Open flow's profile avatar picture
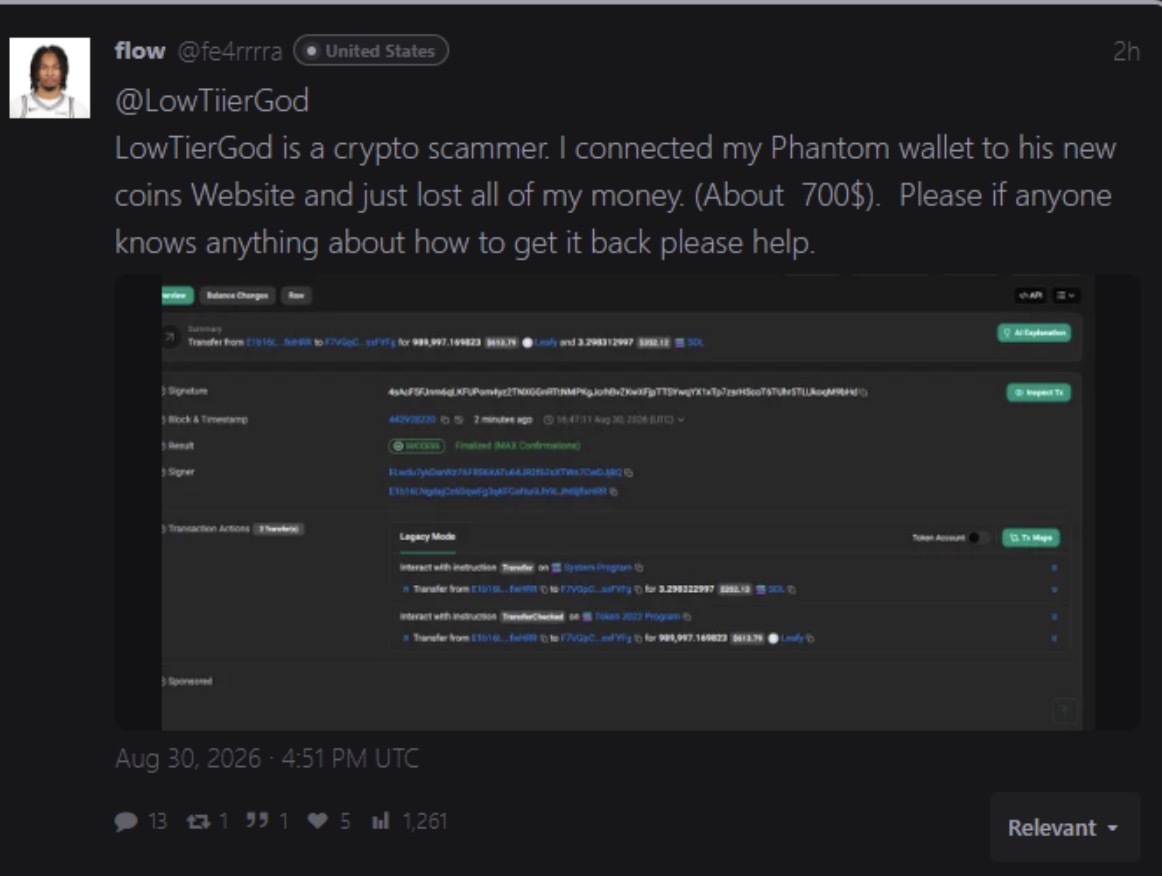 click(50, 78)
